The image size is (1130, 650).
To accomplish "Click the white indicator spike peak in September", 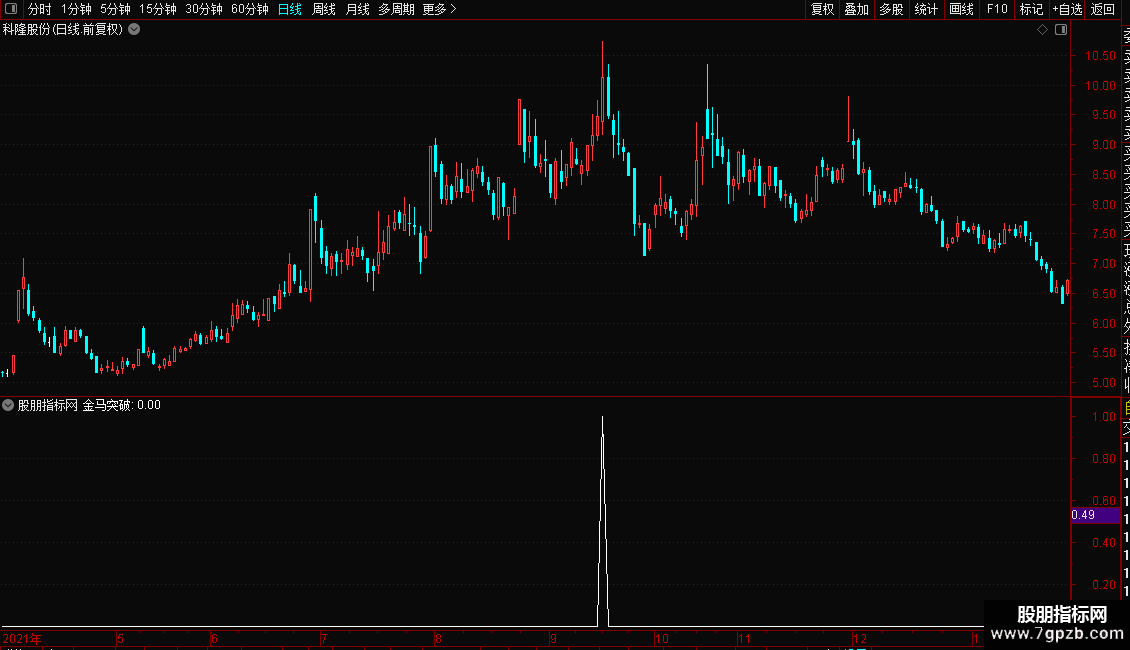I will (x=602, y=418).
